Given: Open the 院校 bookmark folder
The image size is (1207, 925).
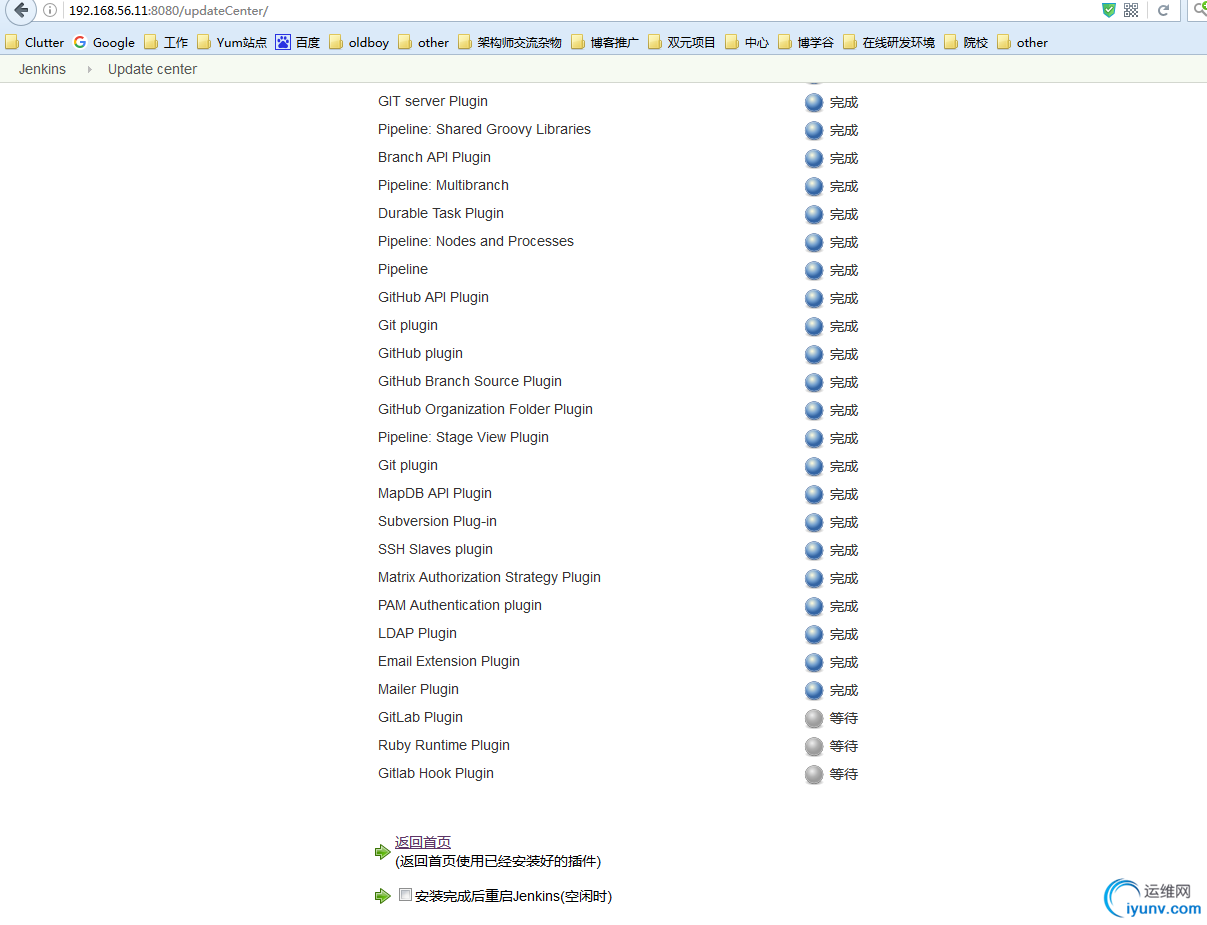Looking at the screenshot, I should [966, 42].
